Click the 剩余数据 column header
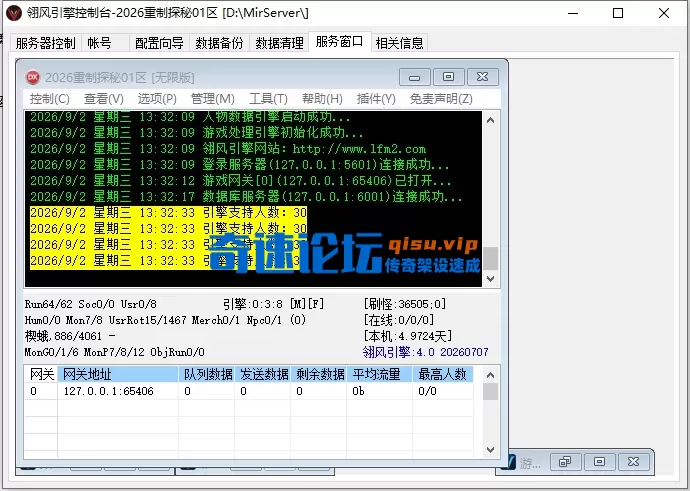 coord(319,374)
